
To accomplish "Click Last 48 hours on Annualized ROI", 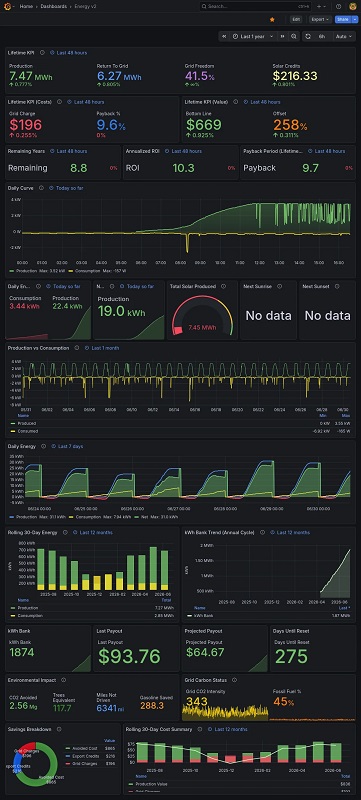I will (x=187, y=151).
